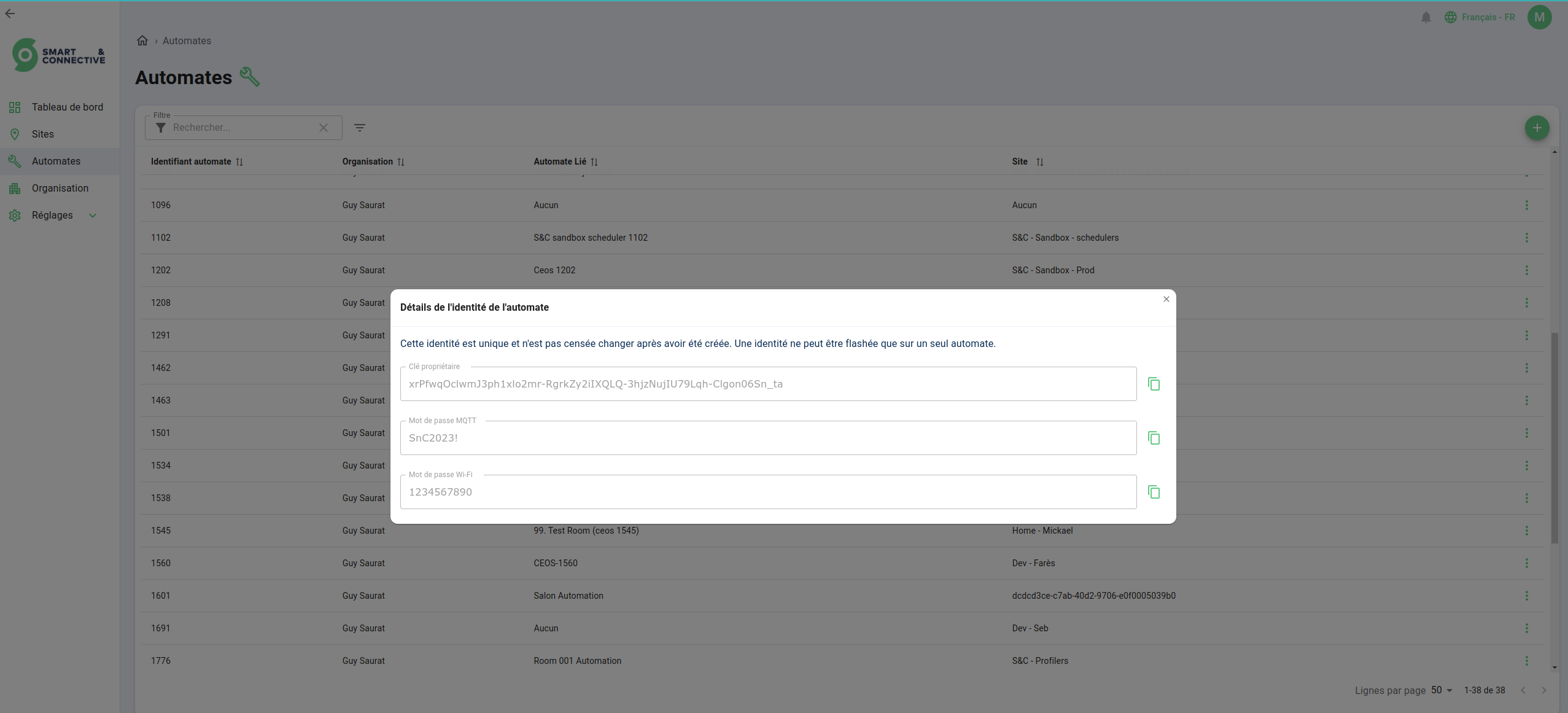Screen dimensions: 1568x713
Task: Go to home via breadcrumb icon
Action: click(x=142, y=41)
